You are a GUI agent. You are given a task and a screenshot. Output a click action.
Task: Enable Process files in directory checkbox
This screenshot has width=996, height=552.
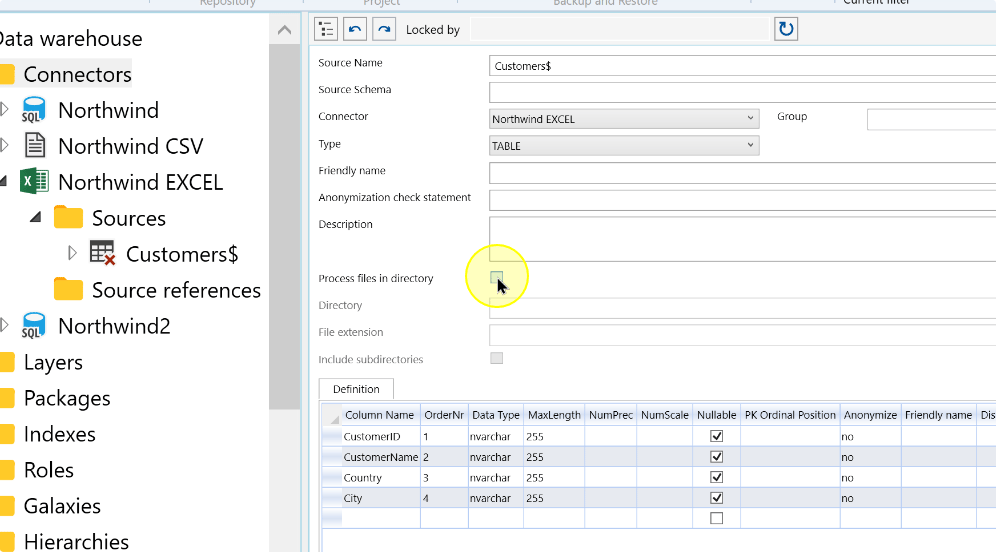(497, 277)
